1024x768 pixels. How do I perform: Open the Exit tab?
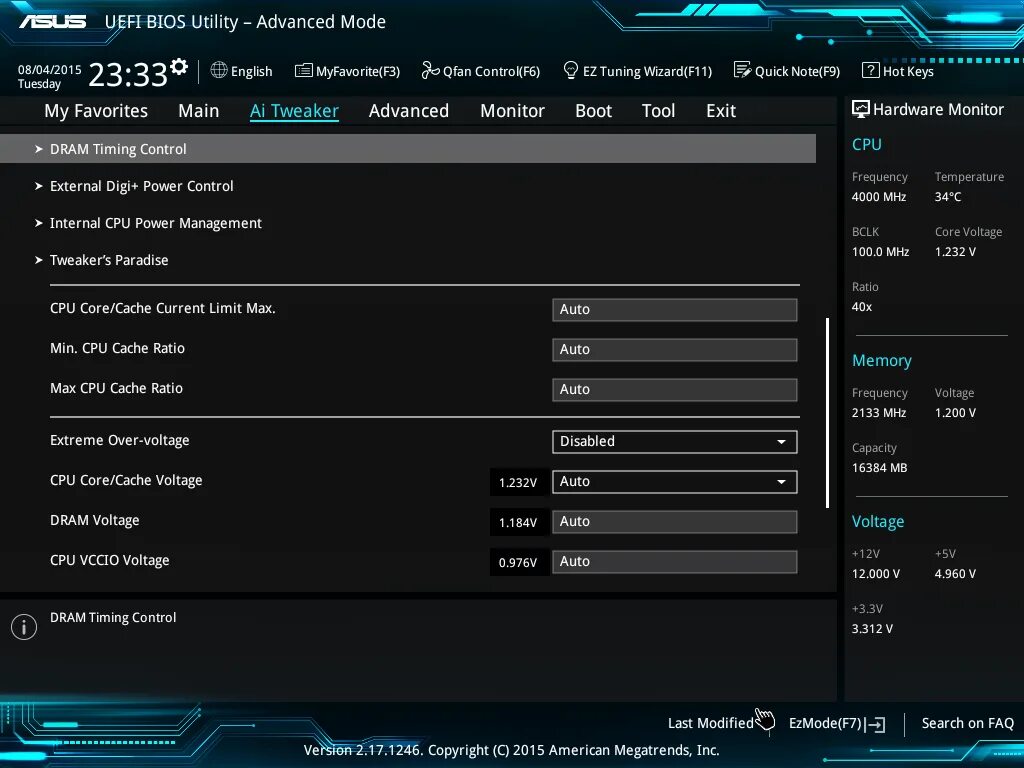click(x=721, y=111)
